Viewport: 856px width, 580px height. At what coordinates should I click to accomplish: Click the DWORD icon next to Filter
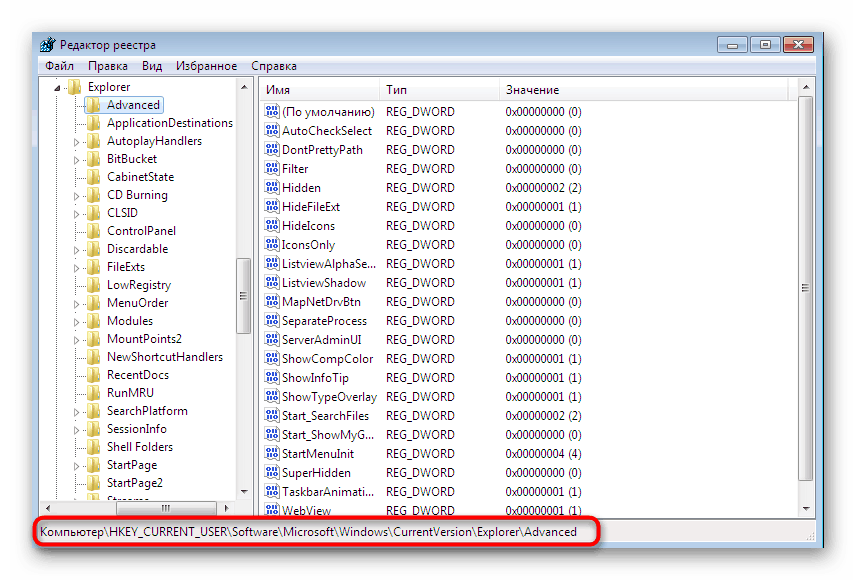[272, 168]
